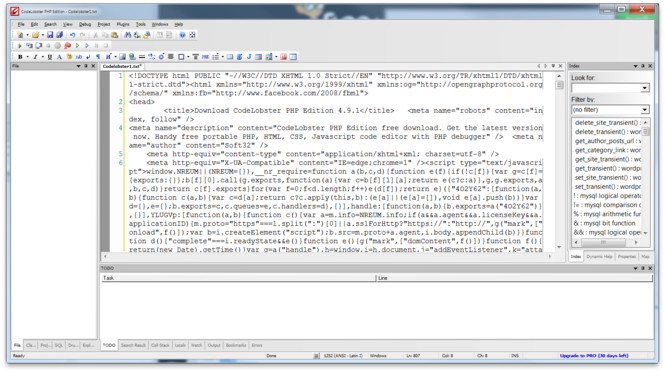
Task: Open the Debug menu
Action: (85, 24)
